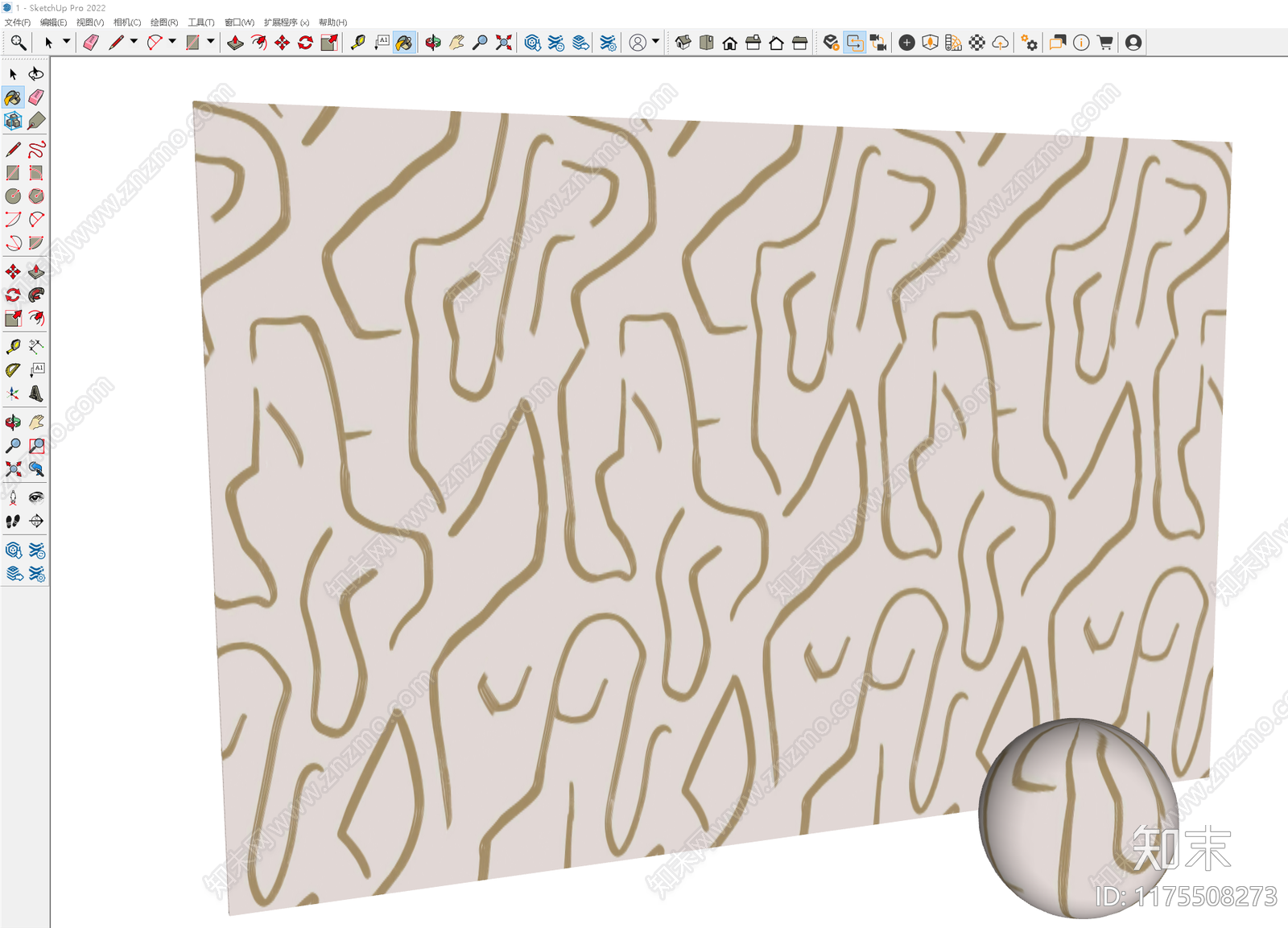The width and height of the screenshot is (1288, 928).
Task: Select the Offset tool in top toolbar
Action: point(258,43)
